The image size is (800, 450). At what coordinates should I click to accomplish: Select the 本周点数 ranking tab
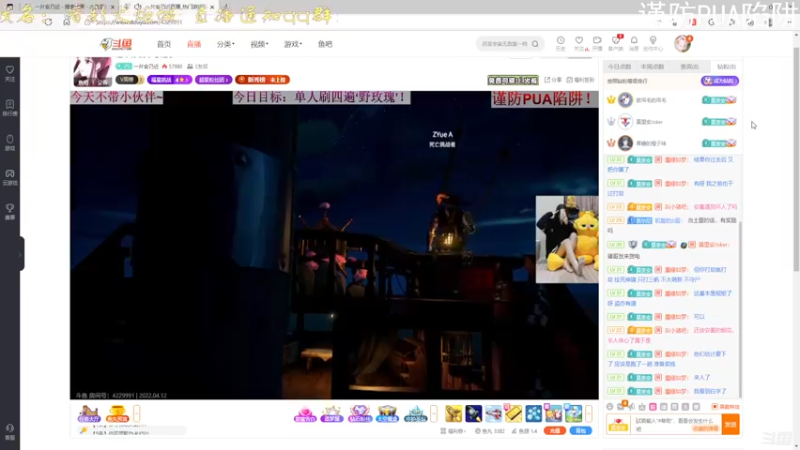pos(653,67)
